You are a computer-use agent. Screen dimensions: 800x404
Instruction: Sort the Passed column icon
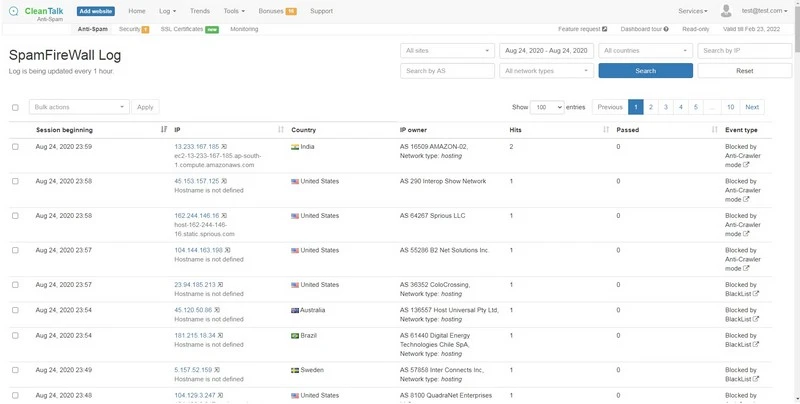coord(714,130)
